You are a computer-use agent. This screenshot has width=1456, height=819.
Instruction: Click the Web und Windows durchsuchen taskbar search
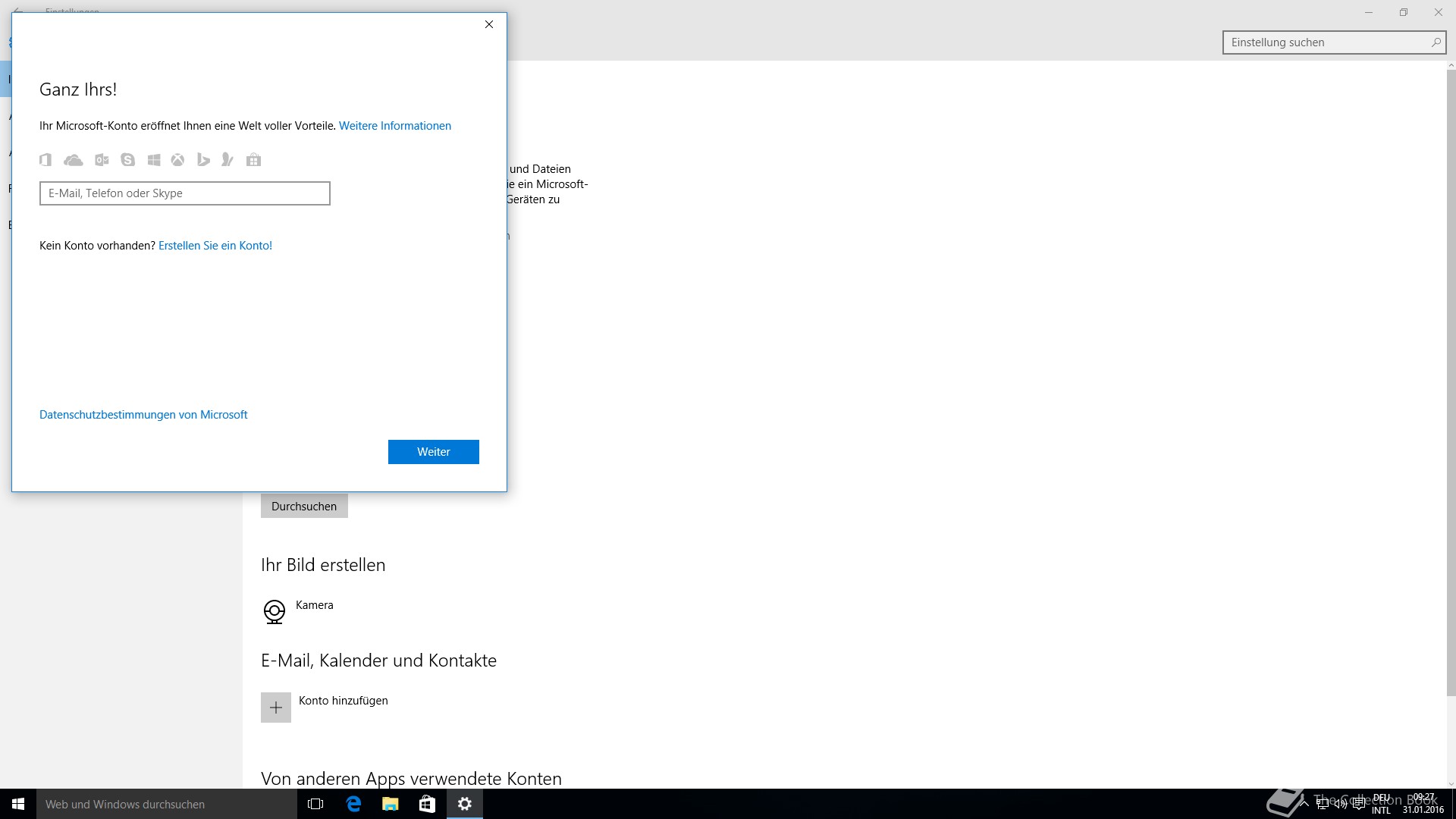pos(167,804)
